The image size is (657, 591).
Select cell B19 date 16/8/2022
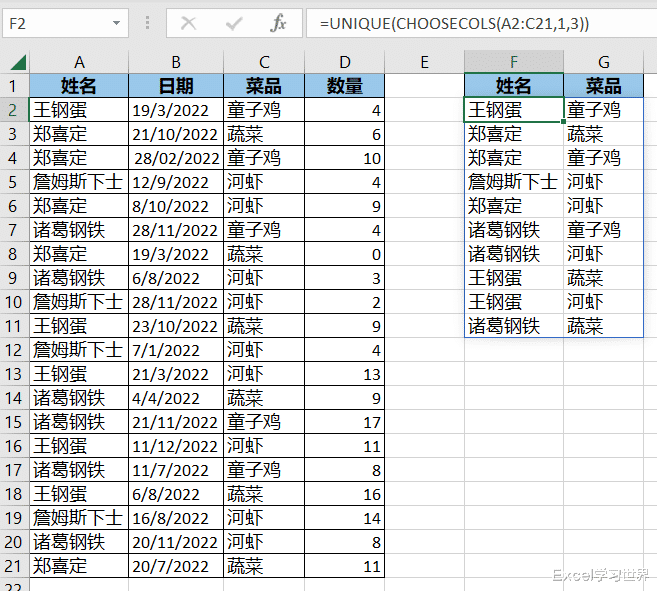coord(176,518)
